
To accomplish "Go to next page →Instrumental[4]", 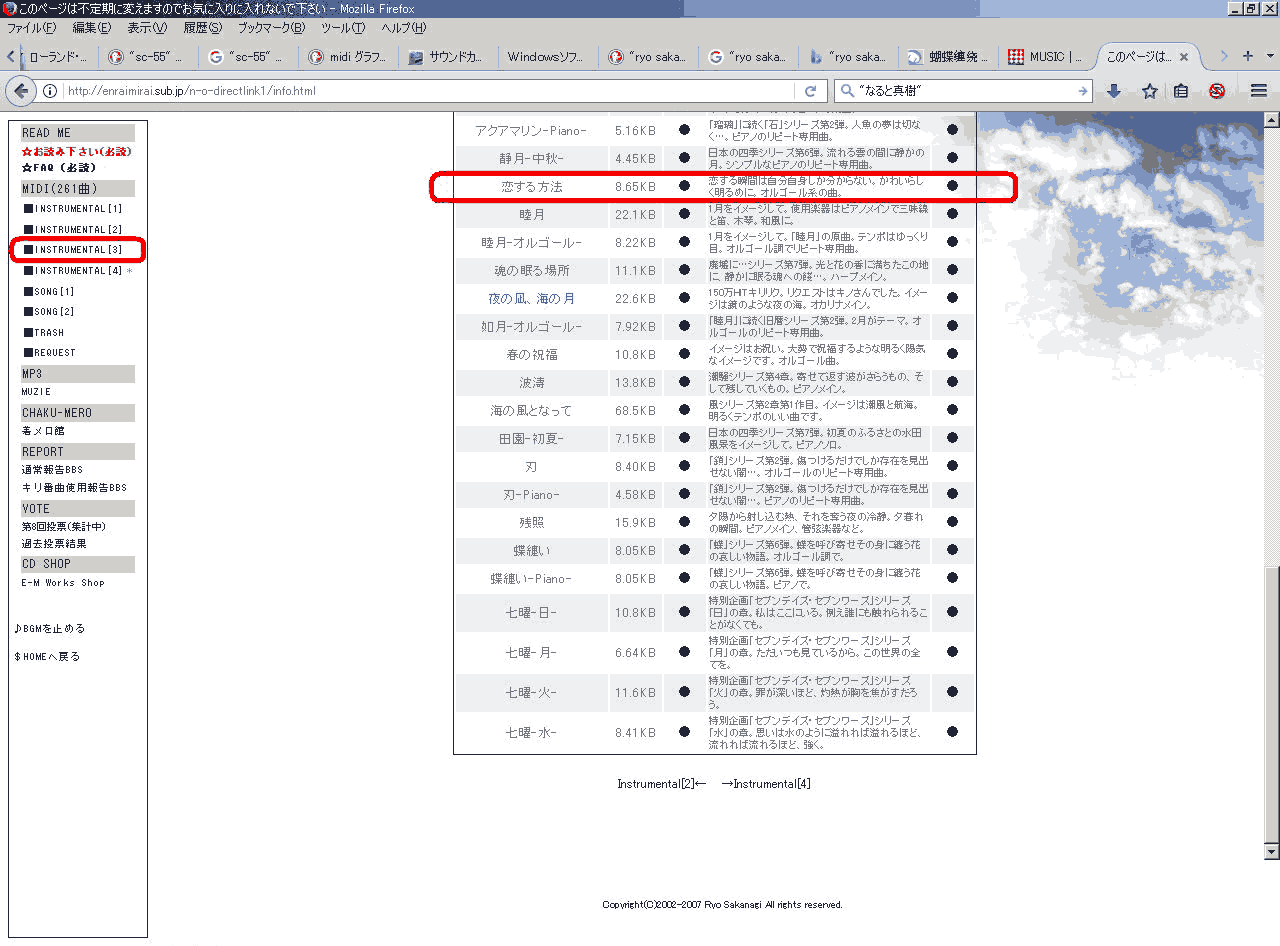I will [x=766, y=784].
